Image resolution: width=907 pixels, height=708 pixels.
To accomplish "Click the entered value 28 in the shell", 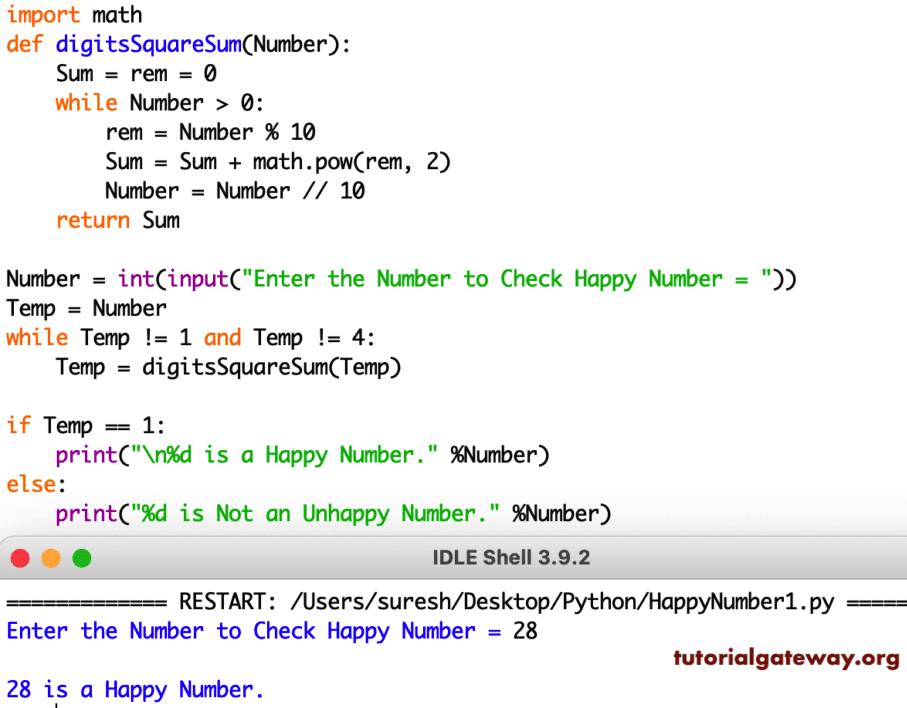I will (528, 630).
